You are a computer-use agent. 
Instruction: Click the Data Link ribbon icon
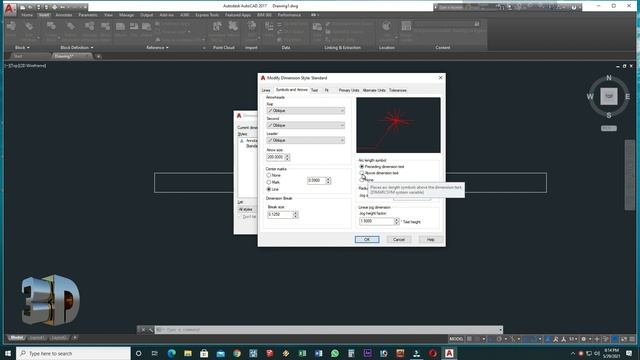317,27
